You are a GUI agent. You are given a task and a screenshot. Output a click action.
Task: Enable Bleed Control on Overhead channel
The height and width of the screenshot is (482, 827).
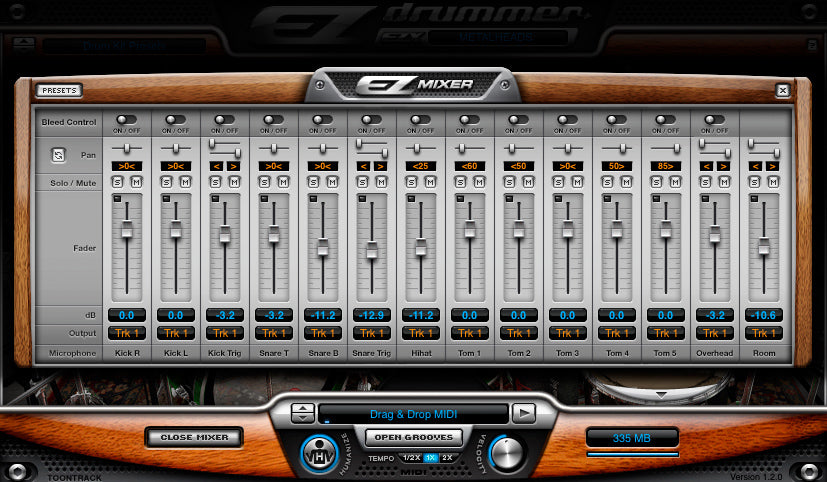(x=714, y=119)
